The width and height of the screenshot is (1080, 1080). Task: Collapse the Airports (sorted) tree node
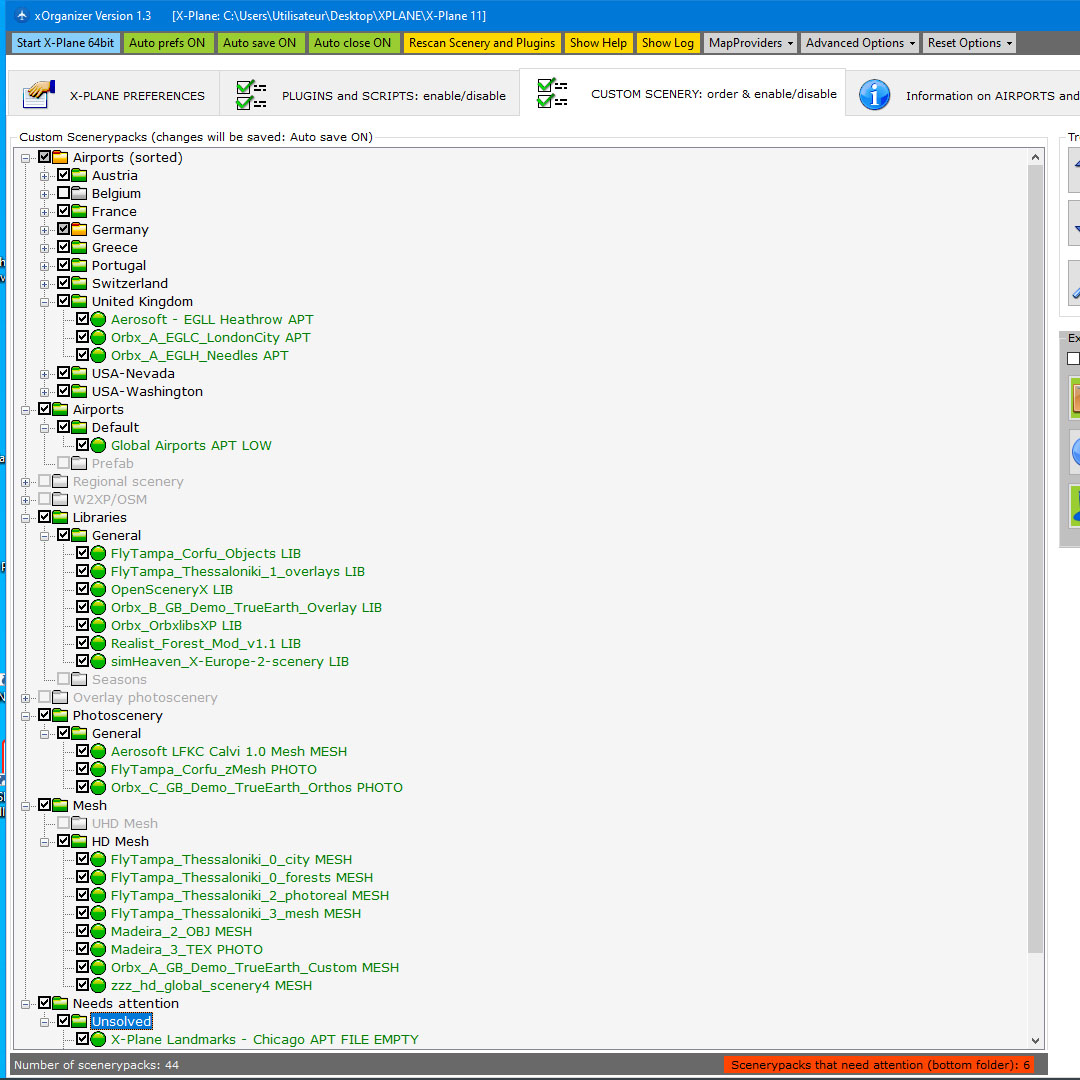(x=25, y=158)
